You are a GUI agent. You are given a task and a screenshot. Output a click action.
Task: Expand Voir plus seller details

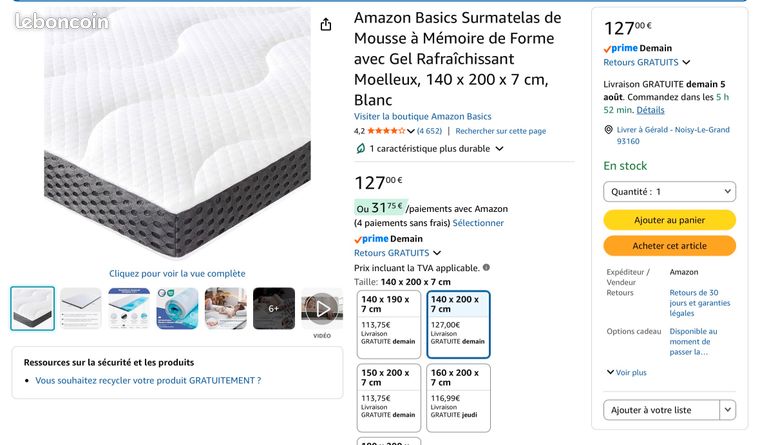click(x=627, y=372)
